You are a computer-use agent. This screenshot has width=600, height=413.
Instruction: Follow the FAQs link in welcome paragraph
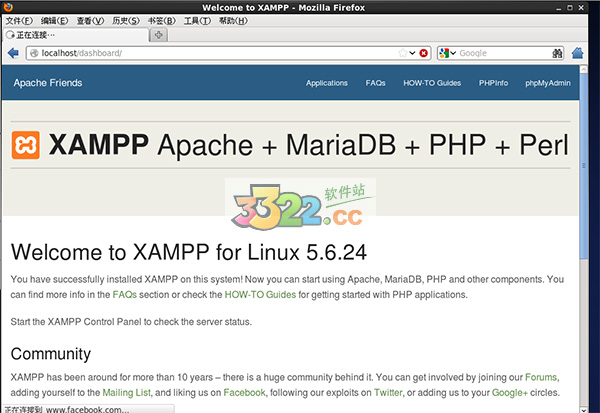pos(124,295)
